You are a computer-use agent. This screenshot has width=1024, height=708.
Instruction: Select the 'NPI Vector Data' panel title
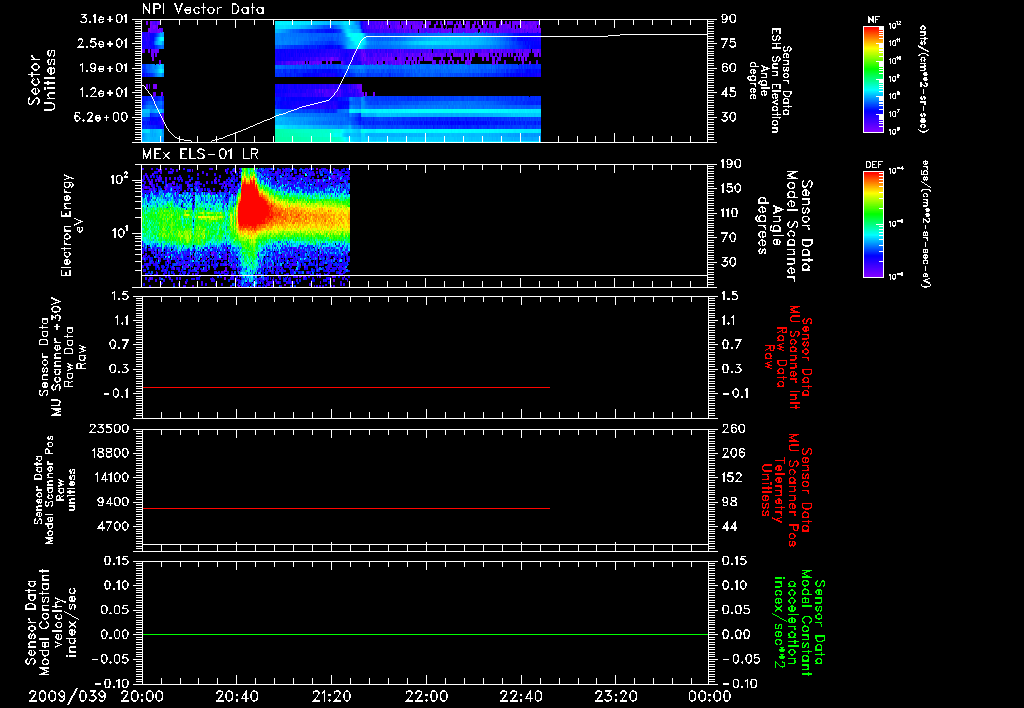[x=203, y=9]
